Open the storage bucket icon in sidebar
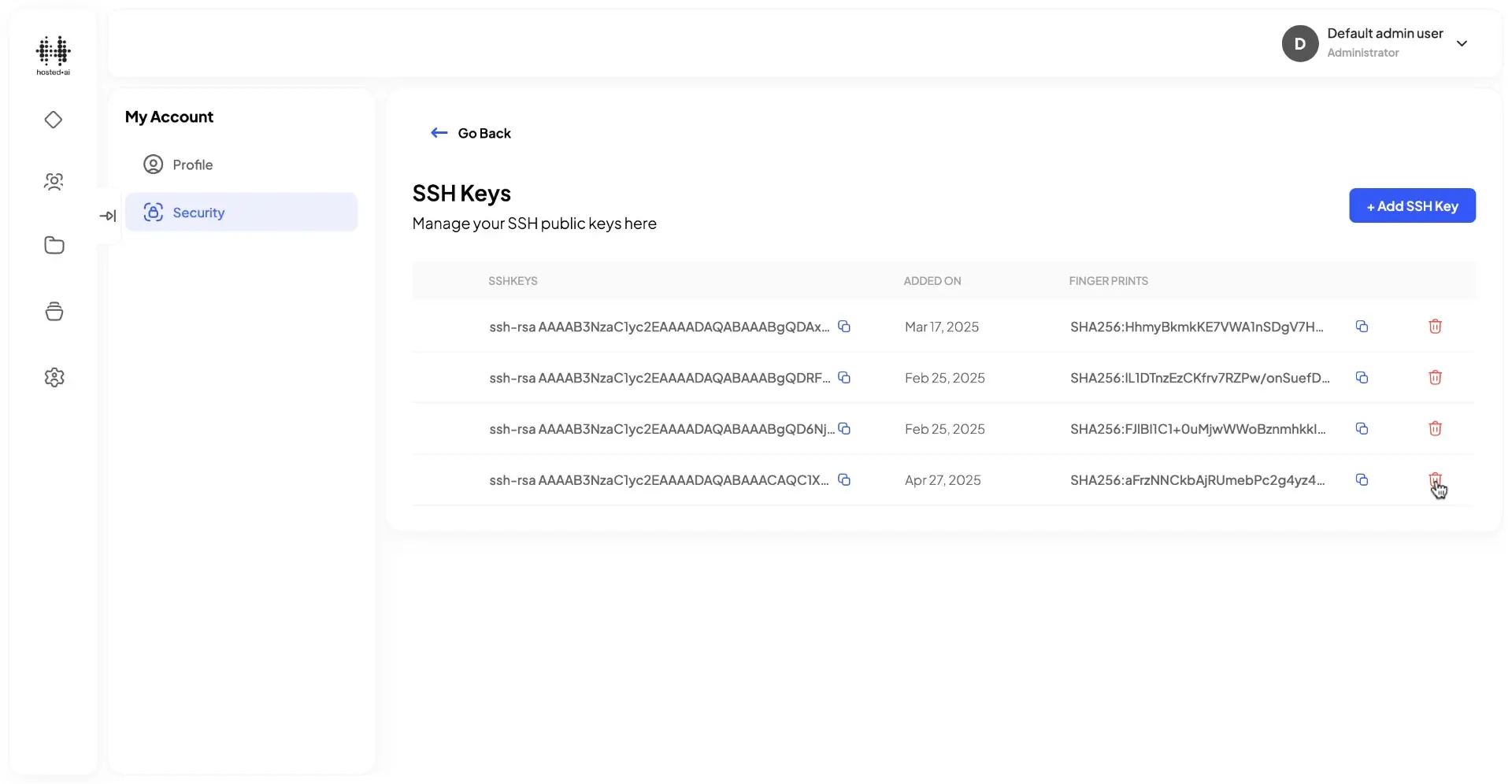The height and width of the screenshot is (784, 1512). point(54,311)
